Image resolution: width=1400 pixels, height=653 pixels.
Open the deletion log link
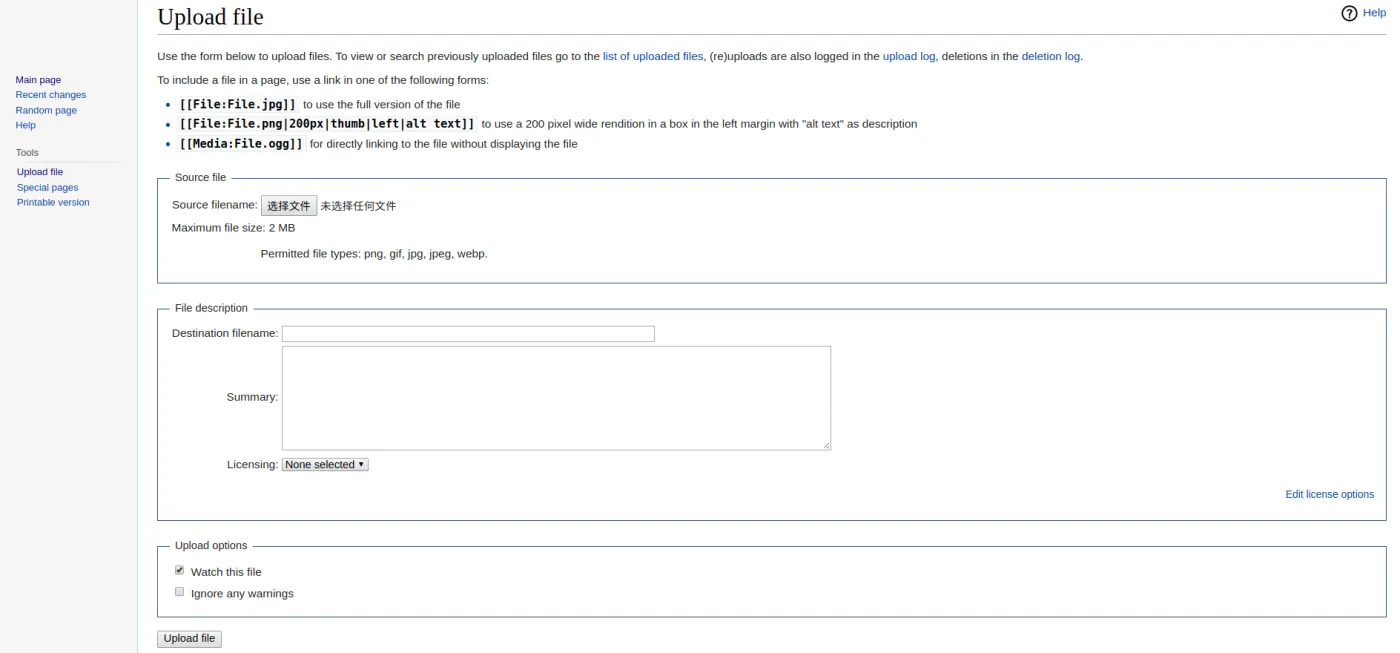(x=1050, y=56)
